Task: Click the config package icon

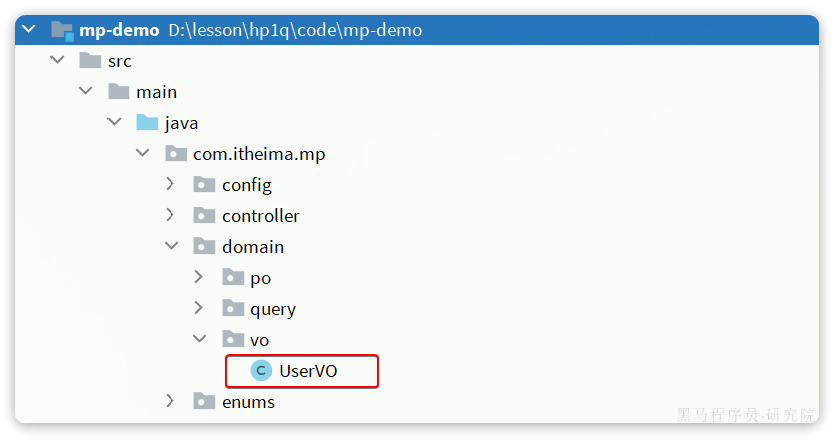Action: pos(204,185)
